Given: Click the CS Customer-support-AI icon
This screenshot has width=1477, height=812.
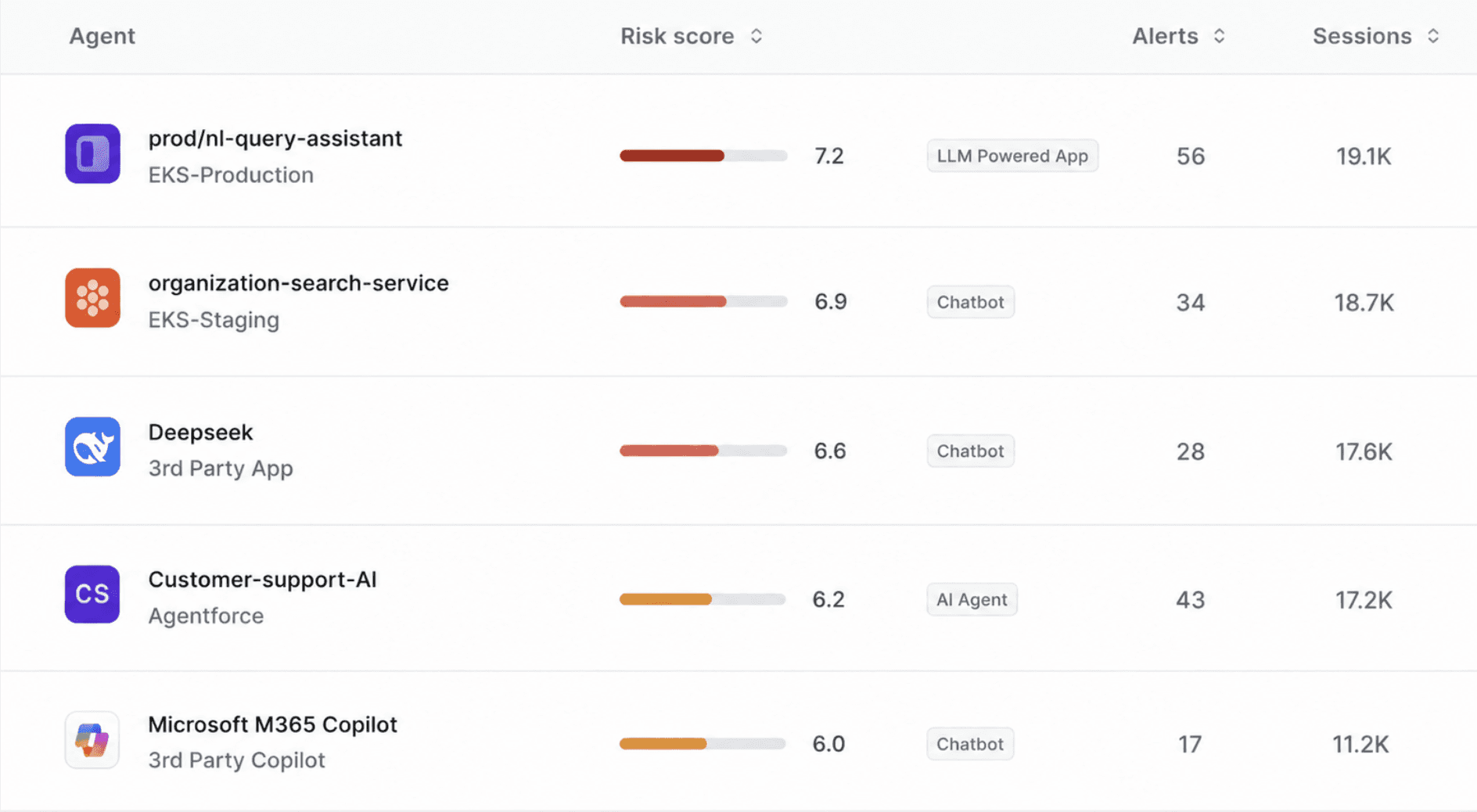Looking at the screenshot, I should (92, 595).
